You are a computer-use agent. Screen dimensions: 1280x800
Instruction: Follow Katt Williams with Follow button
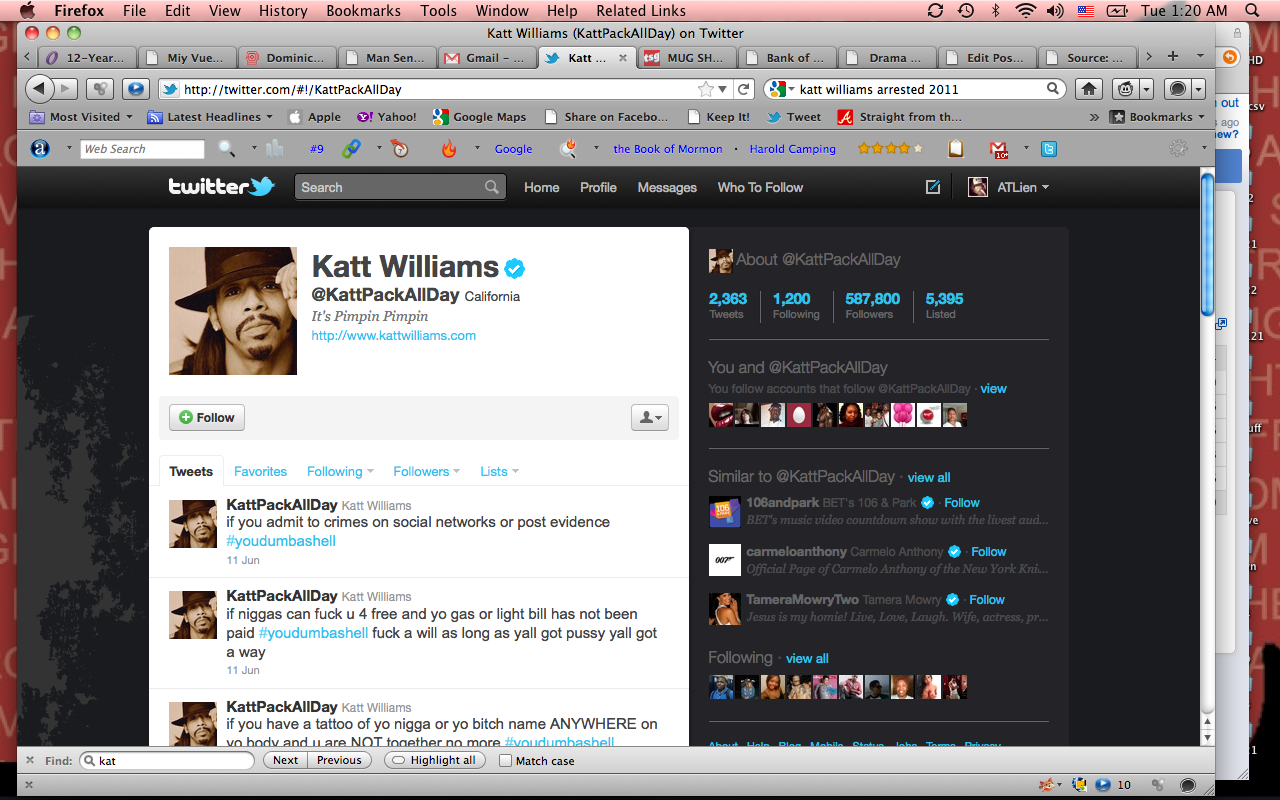(x=206, y=418)
